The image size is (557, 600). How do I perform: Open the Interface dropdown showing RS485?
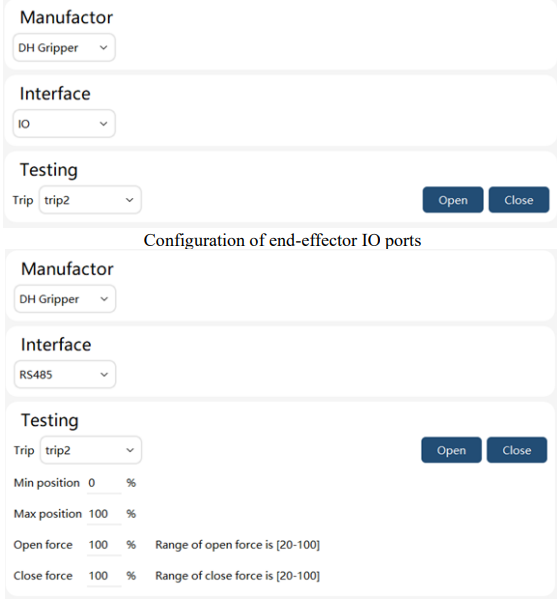click(65, 374)
